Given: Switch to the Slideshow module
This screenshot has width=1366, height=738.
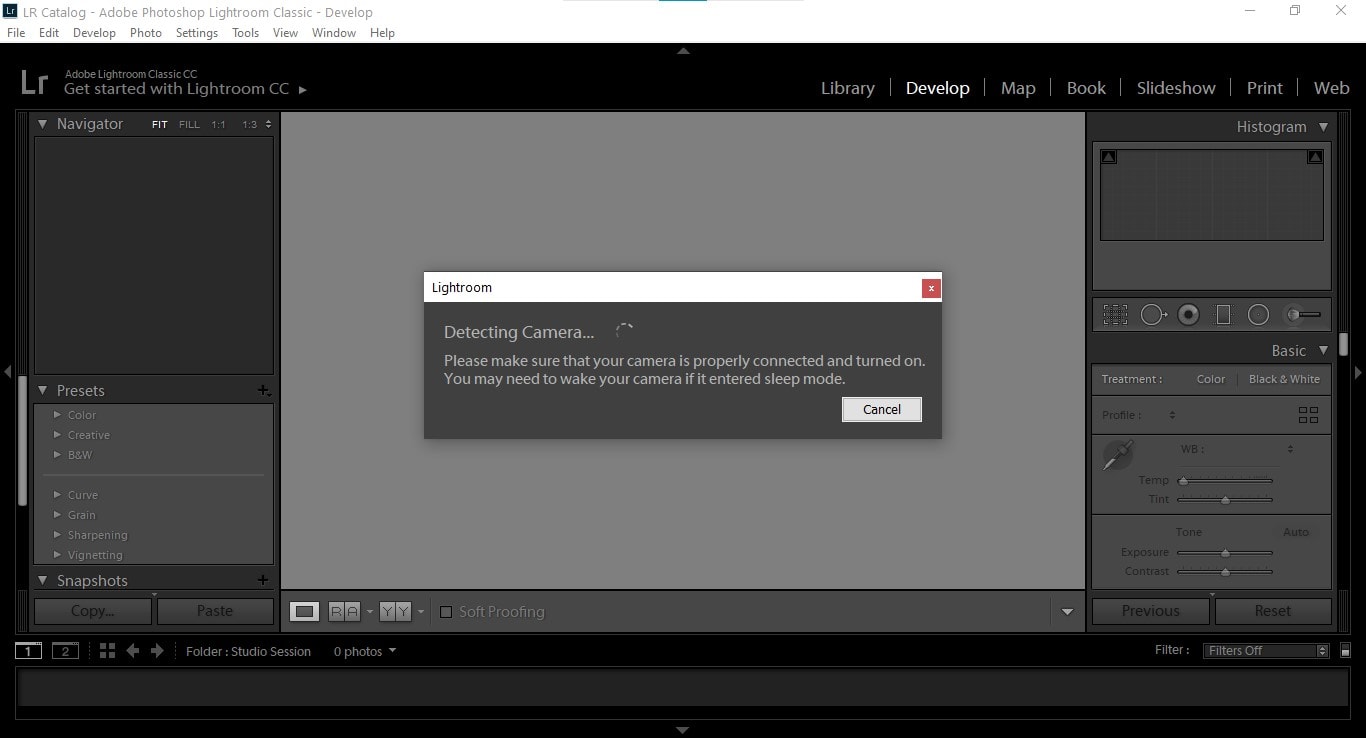Looking at the screenshot, I should [1176, 88].
